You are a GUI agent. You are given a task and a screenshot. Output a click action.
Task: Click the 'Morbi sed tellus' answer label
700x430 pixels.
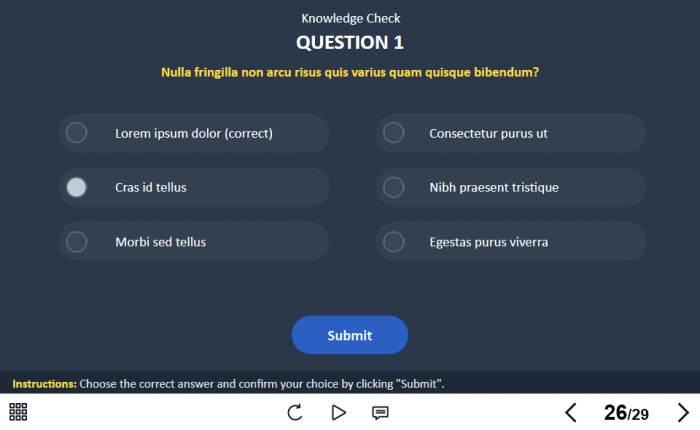(x=160, y=242)
